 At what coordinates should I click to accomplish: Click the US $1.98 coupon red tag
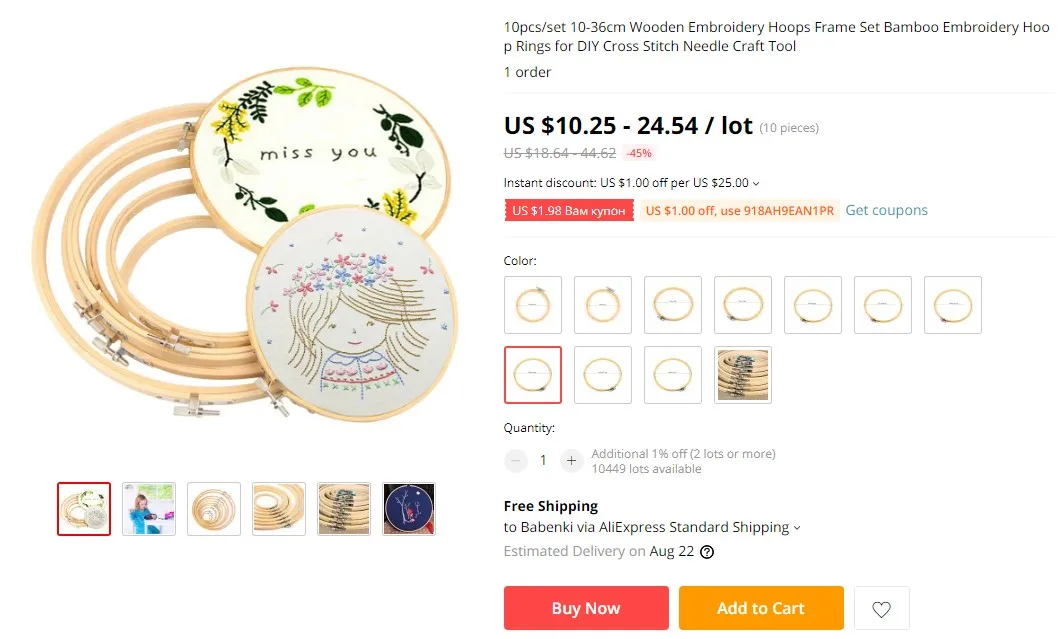[569, 210]
